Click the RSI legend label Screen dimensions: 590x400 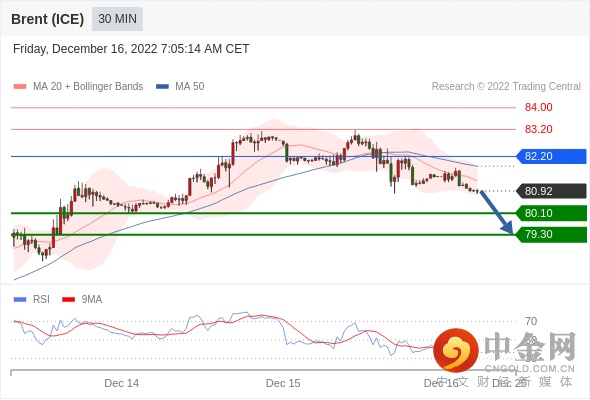[x=41, y=300]
